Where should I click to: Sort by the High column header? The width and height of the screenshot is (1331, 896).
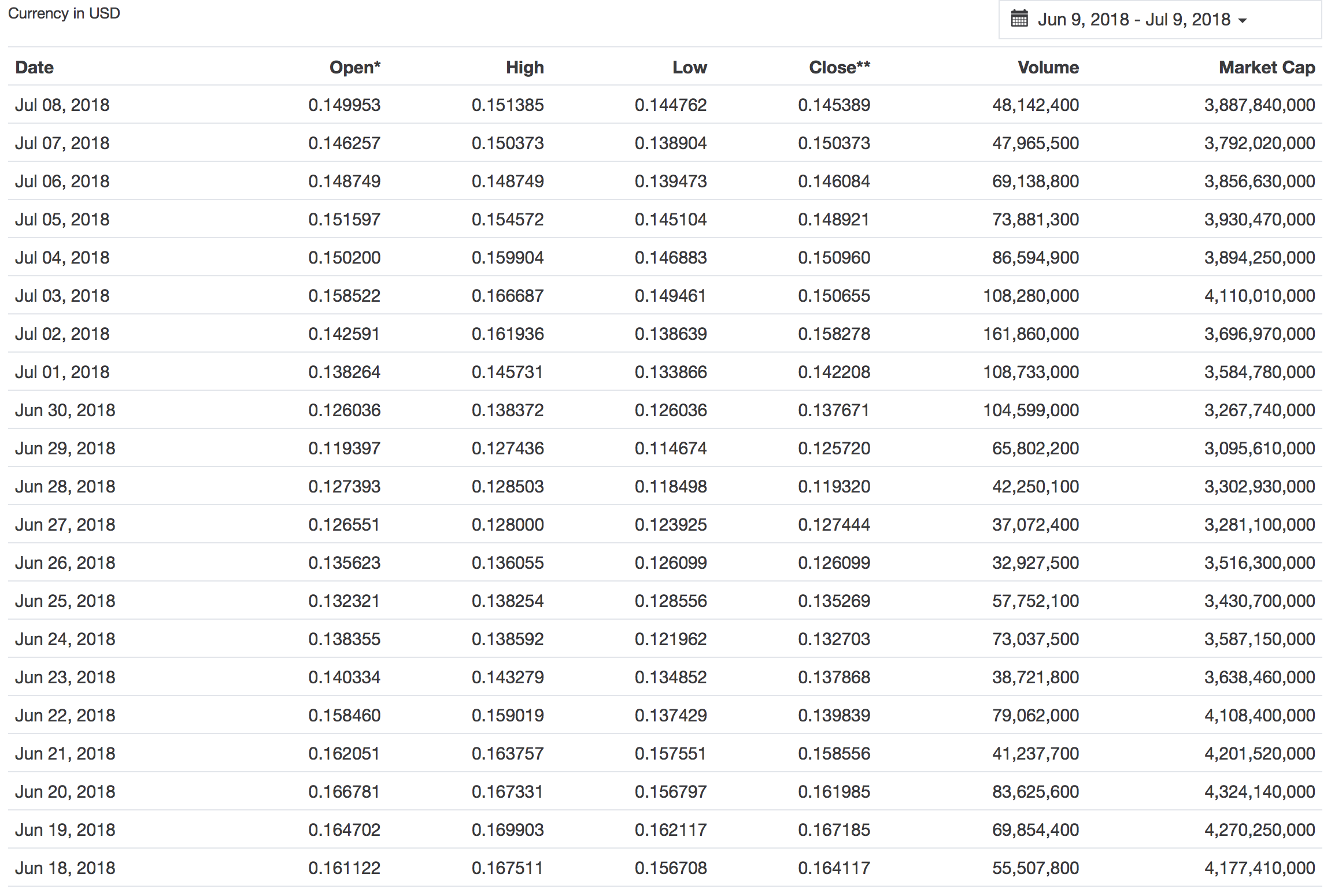click(524, 67)
